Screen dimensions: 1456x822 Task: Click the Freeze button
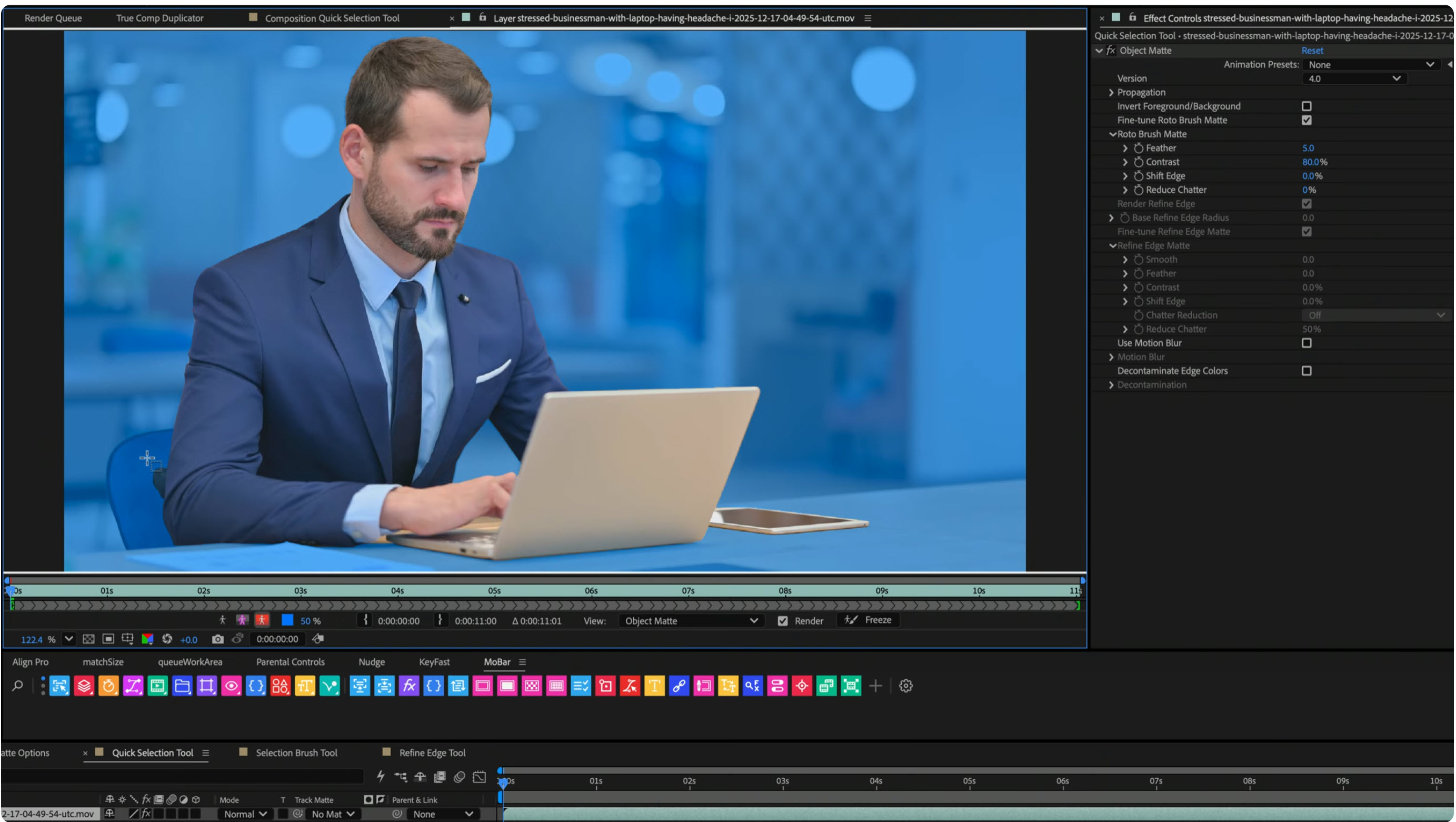[869, 620]
